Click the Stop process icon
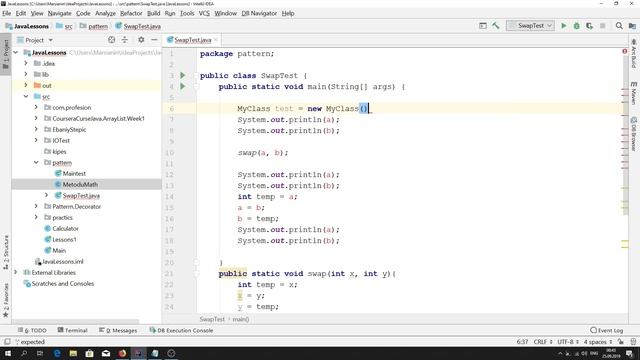This screenshot has width=640, height=360. pyautogui.click(x=602, y=26)
